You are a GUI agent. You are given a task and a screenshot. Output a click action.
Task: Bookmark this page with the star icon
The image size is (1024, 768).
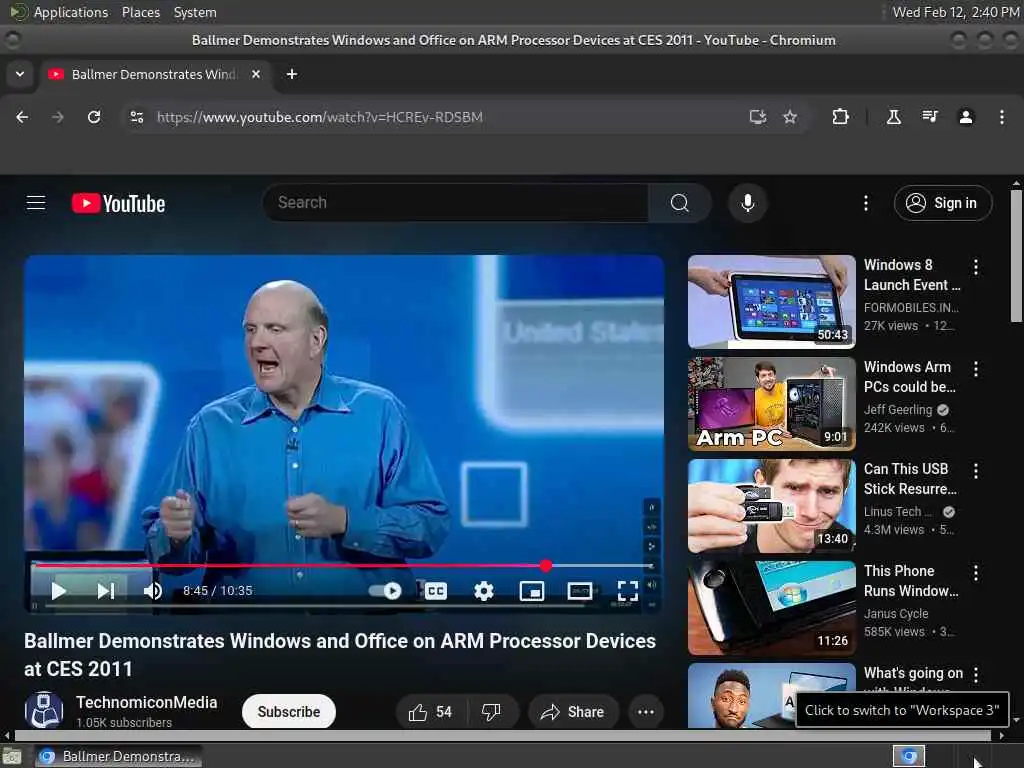(x=790, y=117)
